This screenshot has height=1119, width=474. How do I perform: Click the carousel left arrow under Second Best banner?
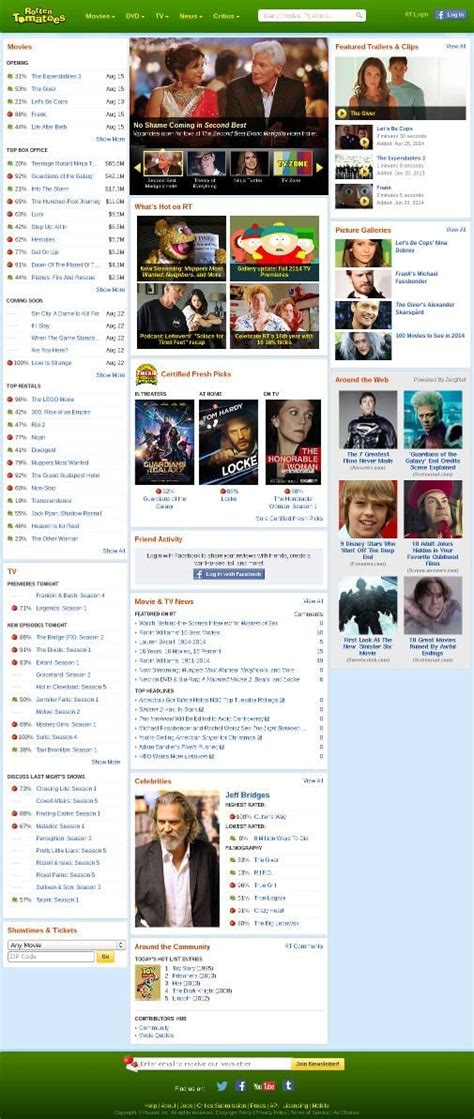137,167
